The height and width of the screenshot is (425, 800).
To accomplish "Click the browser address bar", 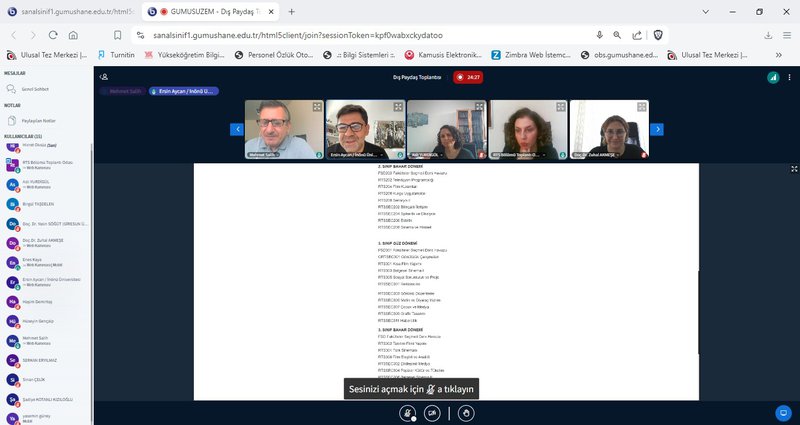I will tap(350, 34).
